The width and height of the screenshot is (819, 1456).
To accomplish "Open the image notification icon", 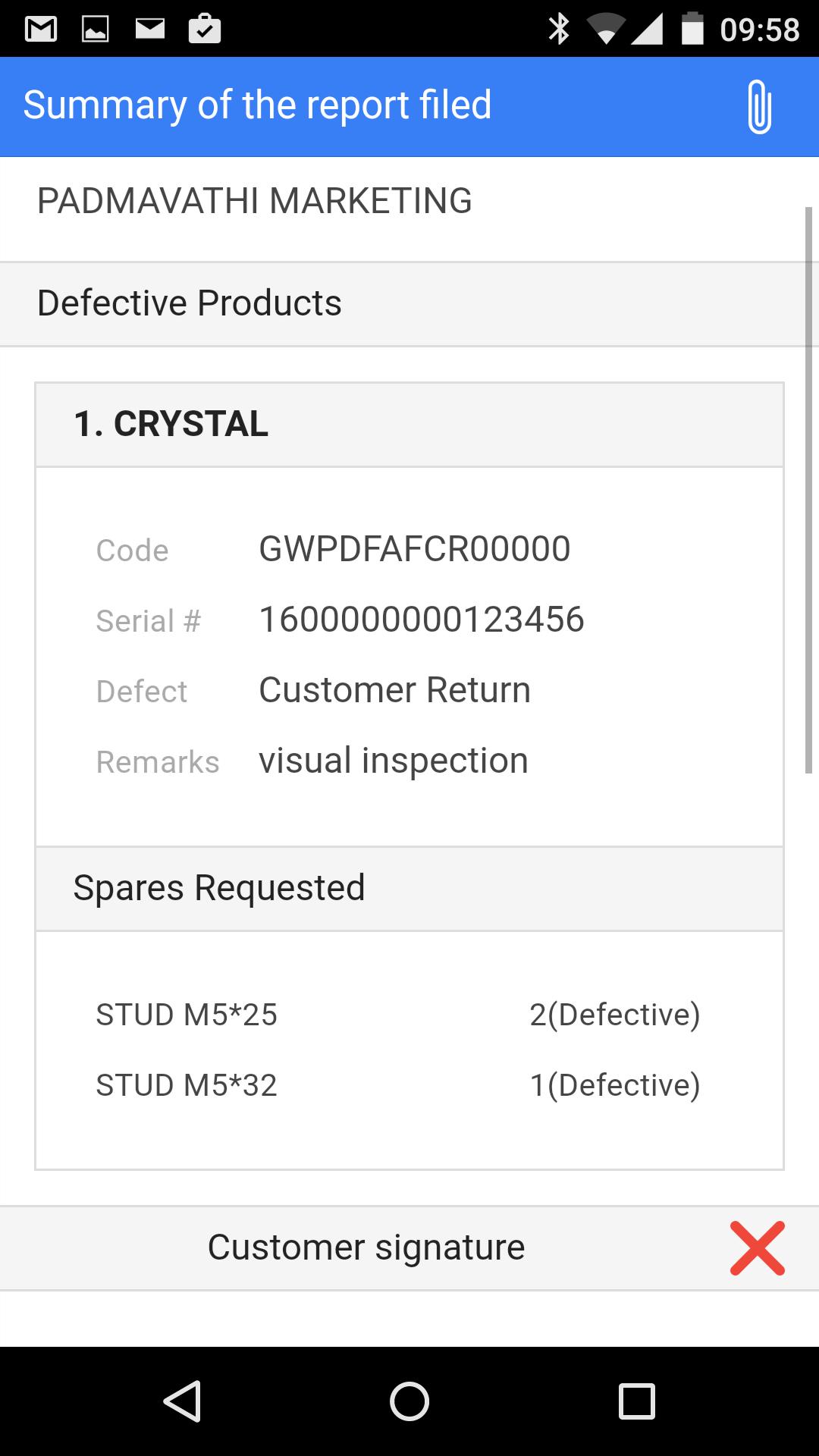I will (96, 29).
